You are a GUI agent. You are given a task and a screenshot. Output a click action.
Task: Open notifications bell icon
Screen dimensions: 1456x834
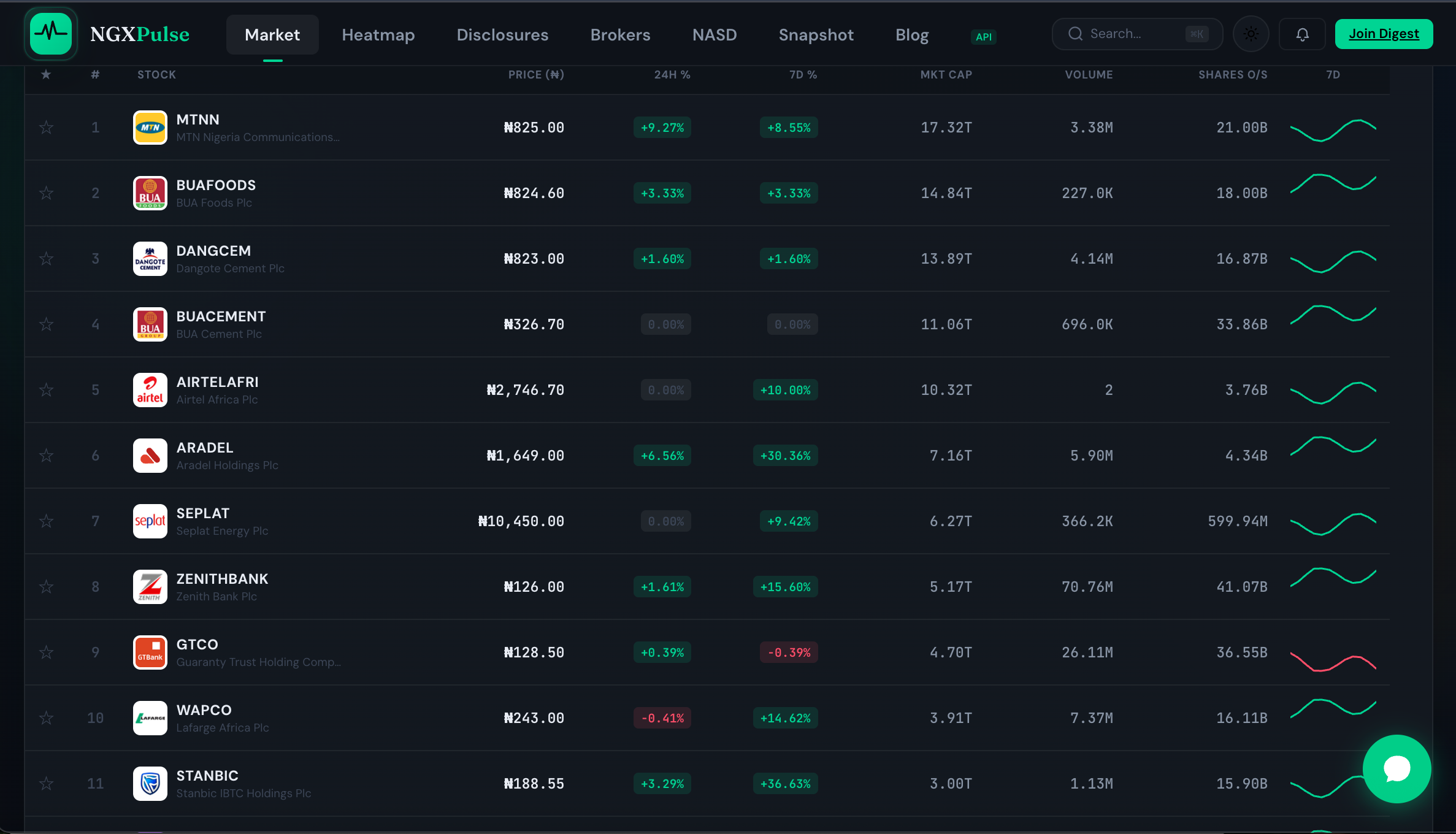[1302, 34]
